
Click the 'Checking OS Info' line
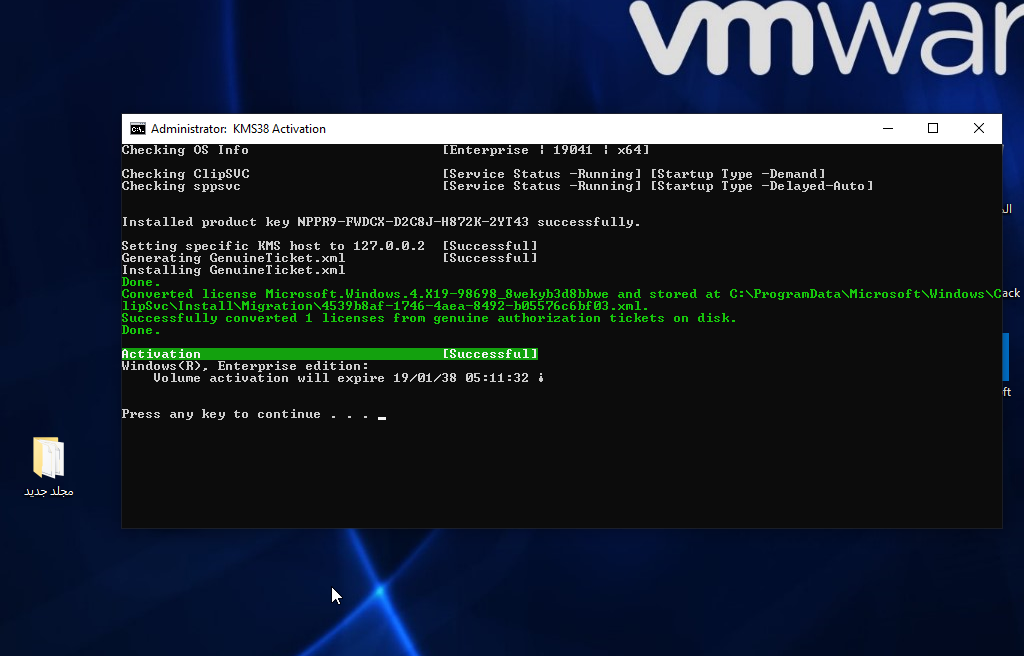click(x=185, y=150)
